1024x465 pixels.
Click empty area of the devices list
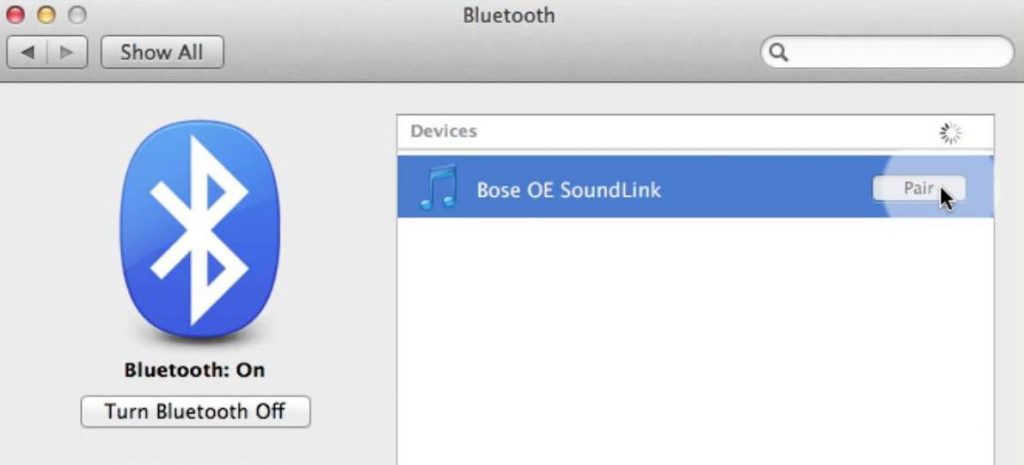click(x=696, y=340)
